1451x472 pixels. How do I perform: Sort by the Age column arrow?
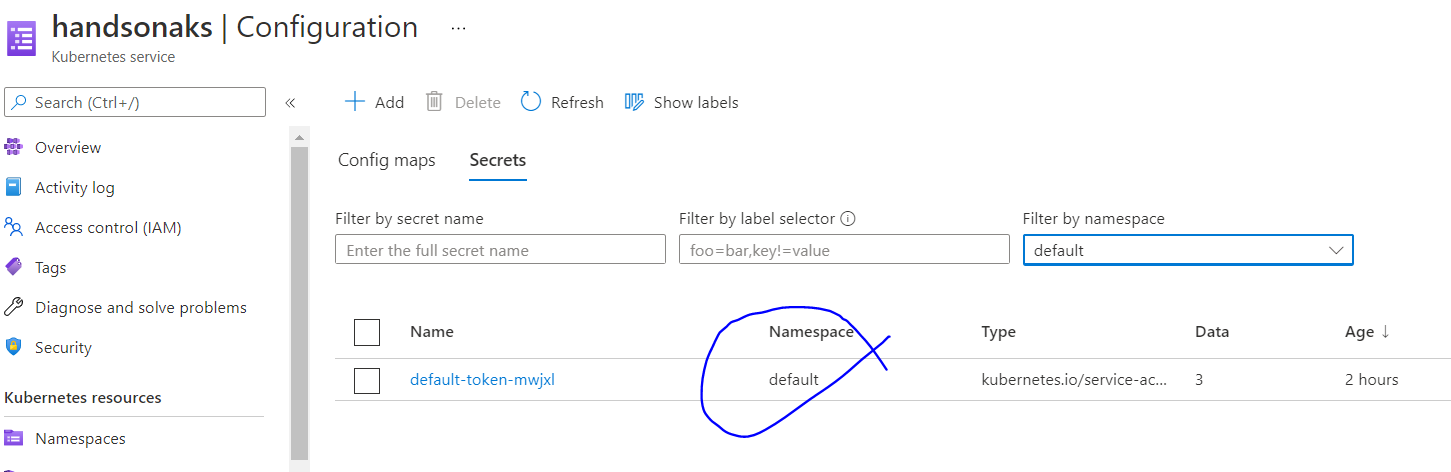tap(1385, 332)
